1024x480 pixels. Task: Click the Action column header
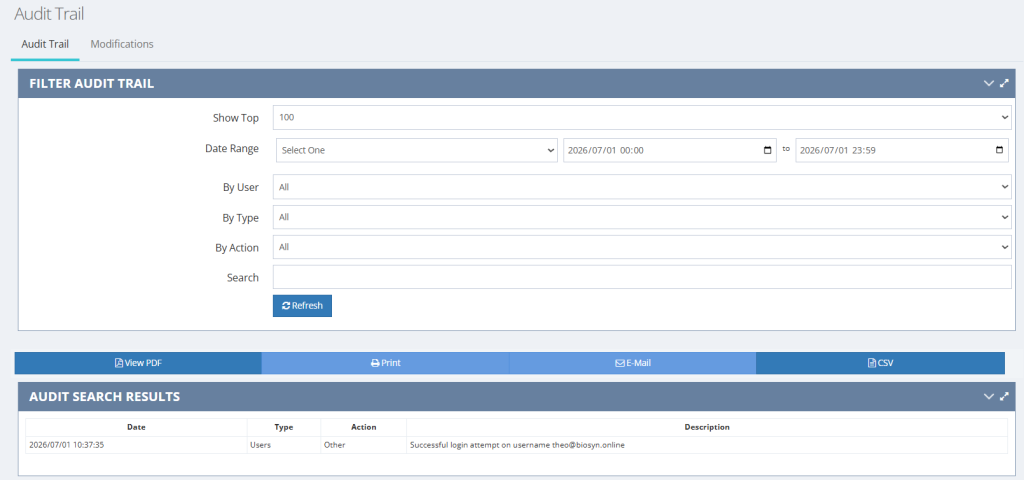pos(364,427)
